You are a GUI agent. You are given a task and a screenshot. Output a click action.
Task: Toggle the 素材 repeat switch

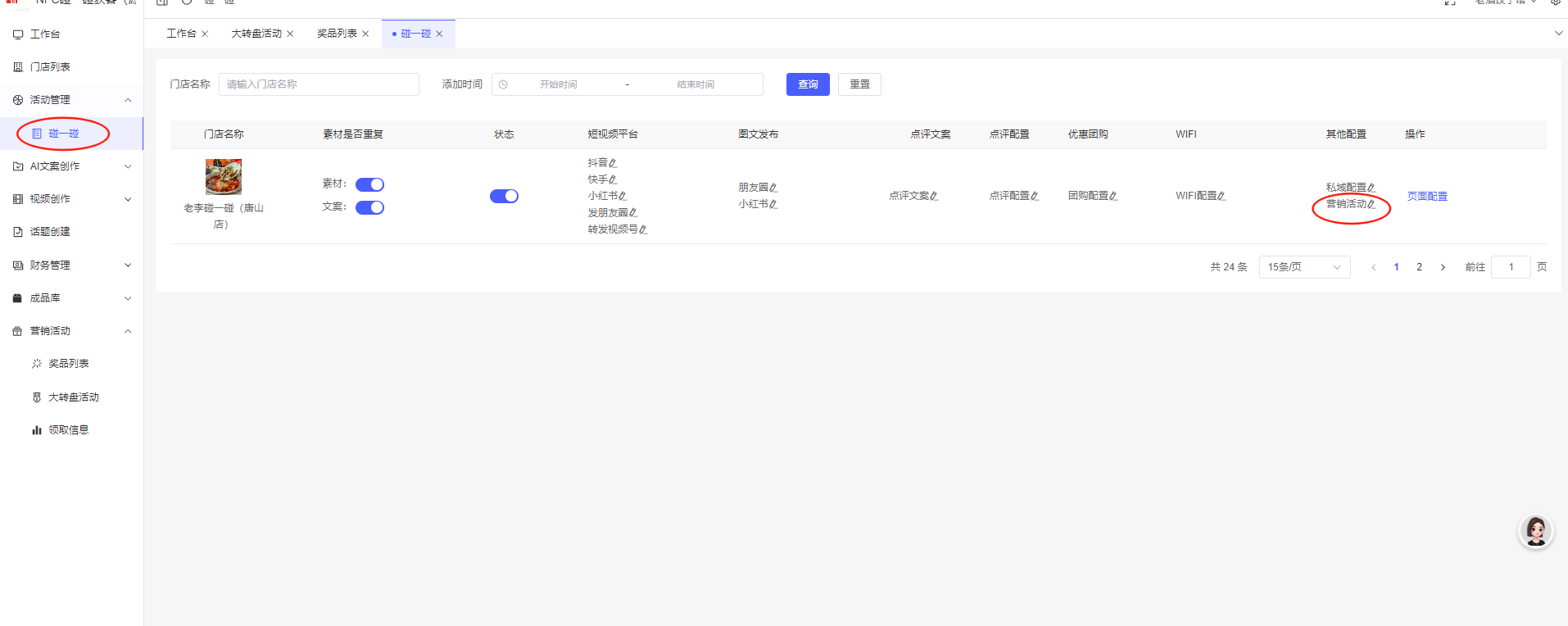(369, 184)
